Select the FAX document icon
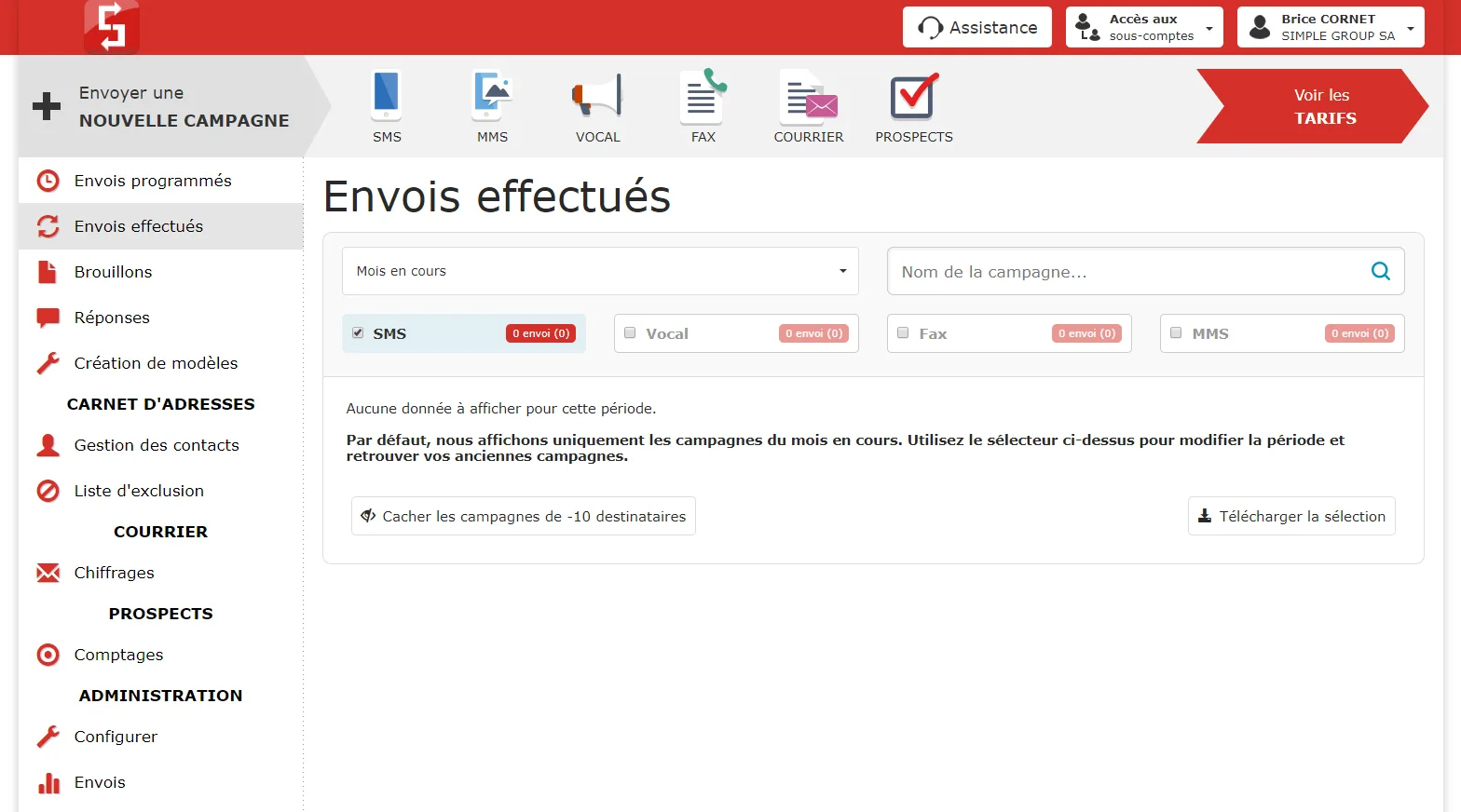 tap(703, 96)
